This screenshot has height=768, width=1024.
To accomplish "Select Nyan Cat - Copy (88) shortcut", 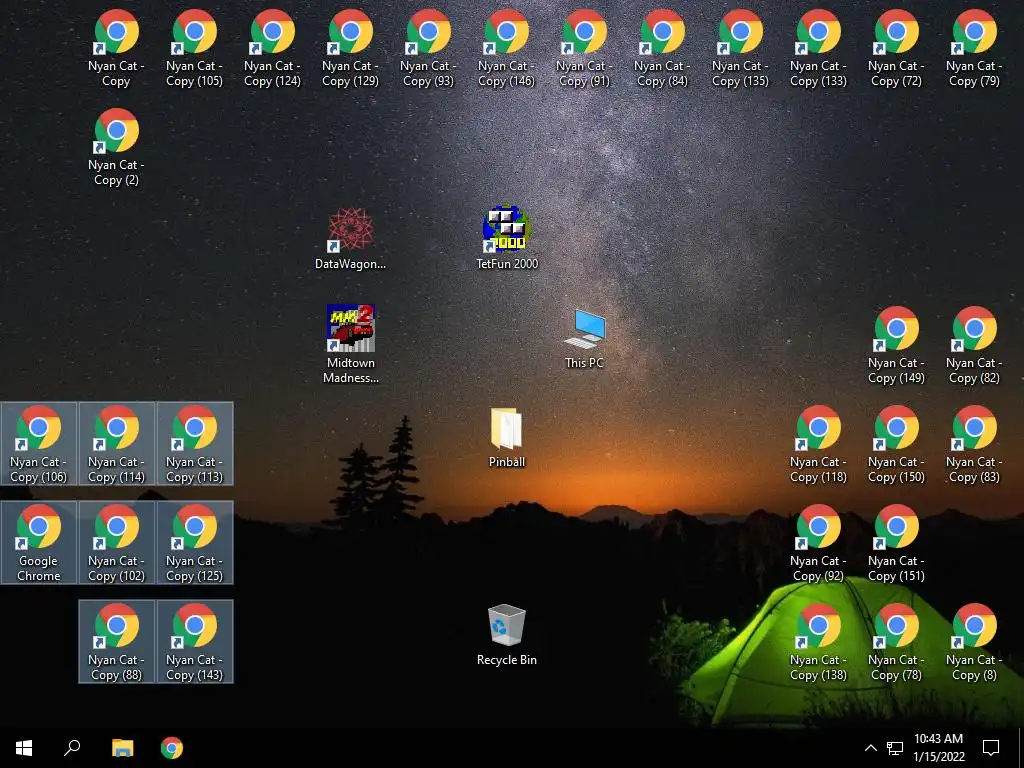I will [x=116, y=642].
